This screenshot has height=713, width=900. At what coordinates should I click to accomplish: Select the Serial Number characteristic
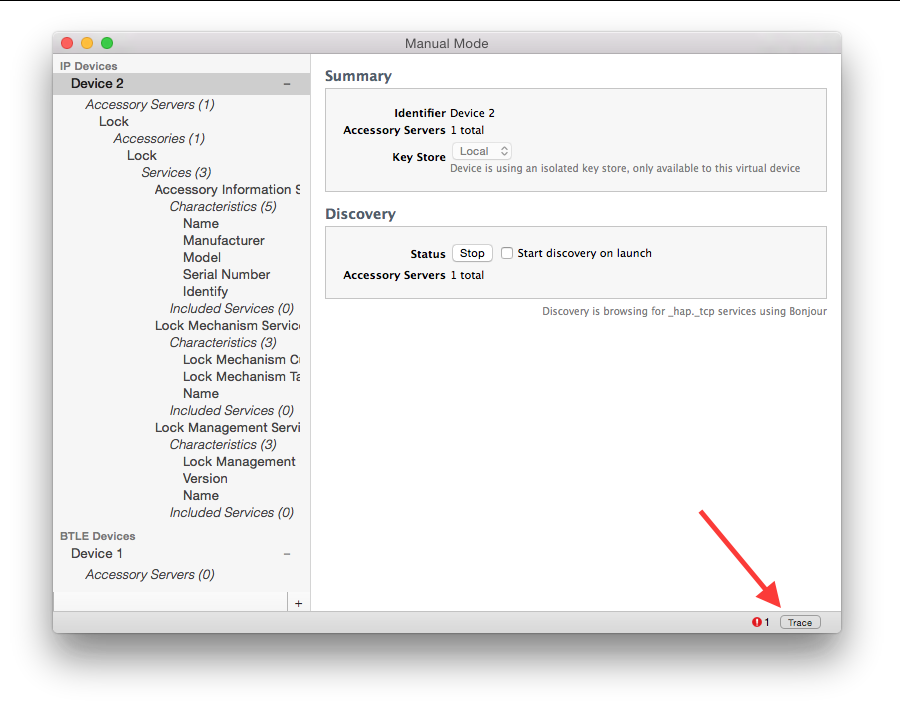(227, 274)
